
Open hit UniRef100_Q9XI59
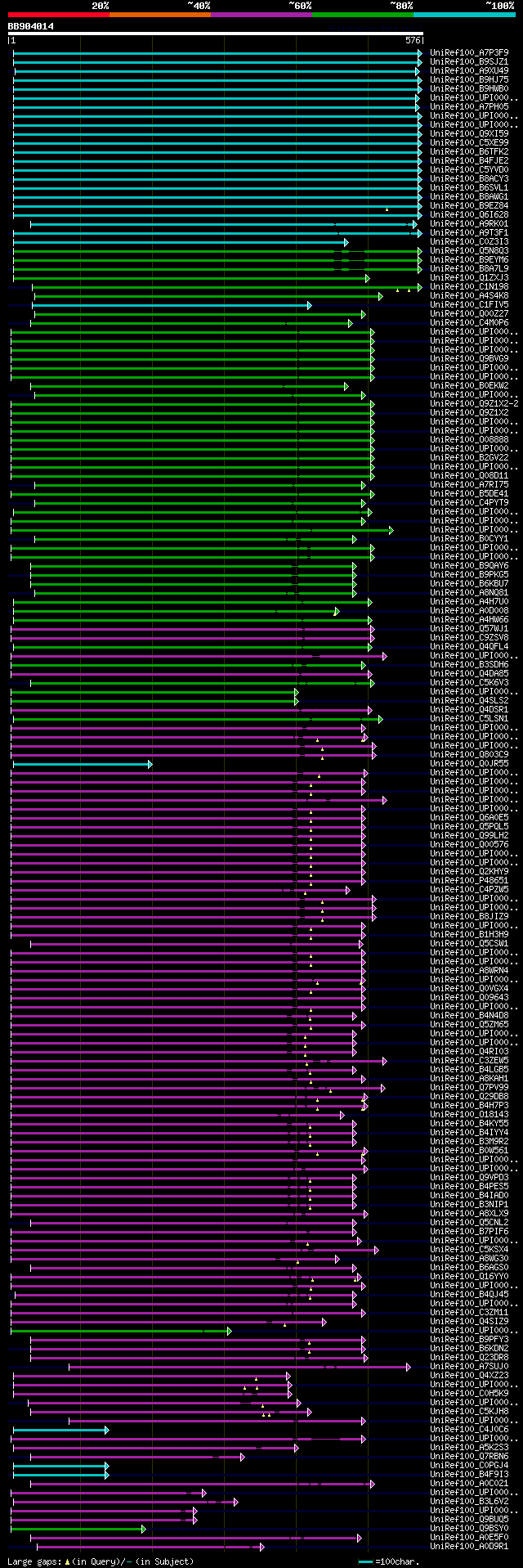click(469, 133)
